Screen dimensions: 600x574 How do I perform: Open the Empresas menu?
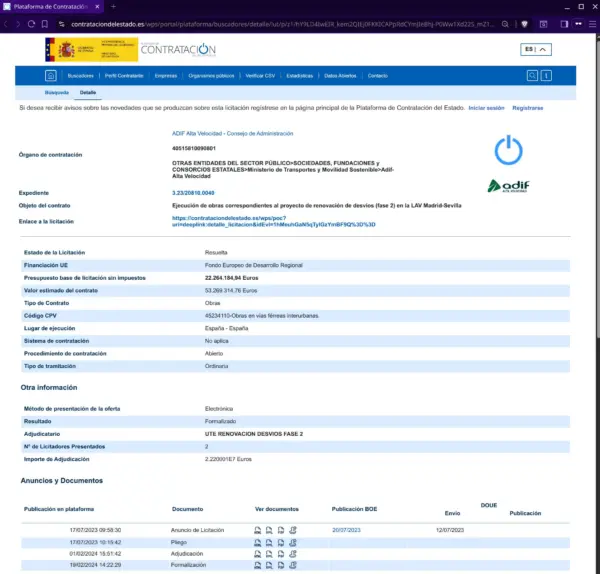[x=166, y=76]
